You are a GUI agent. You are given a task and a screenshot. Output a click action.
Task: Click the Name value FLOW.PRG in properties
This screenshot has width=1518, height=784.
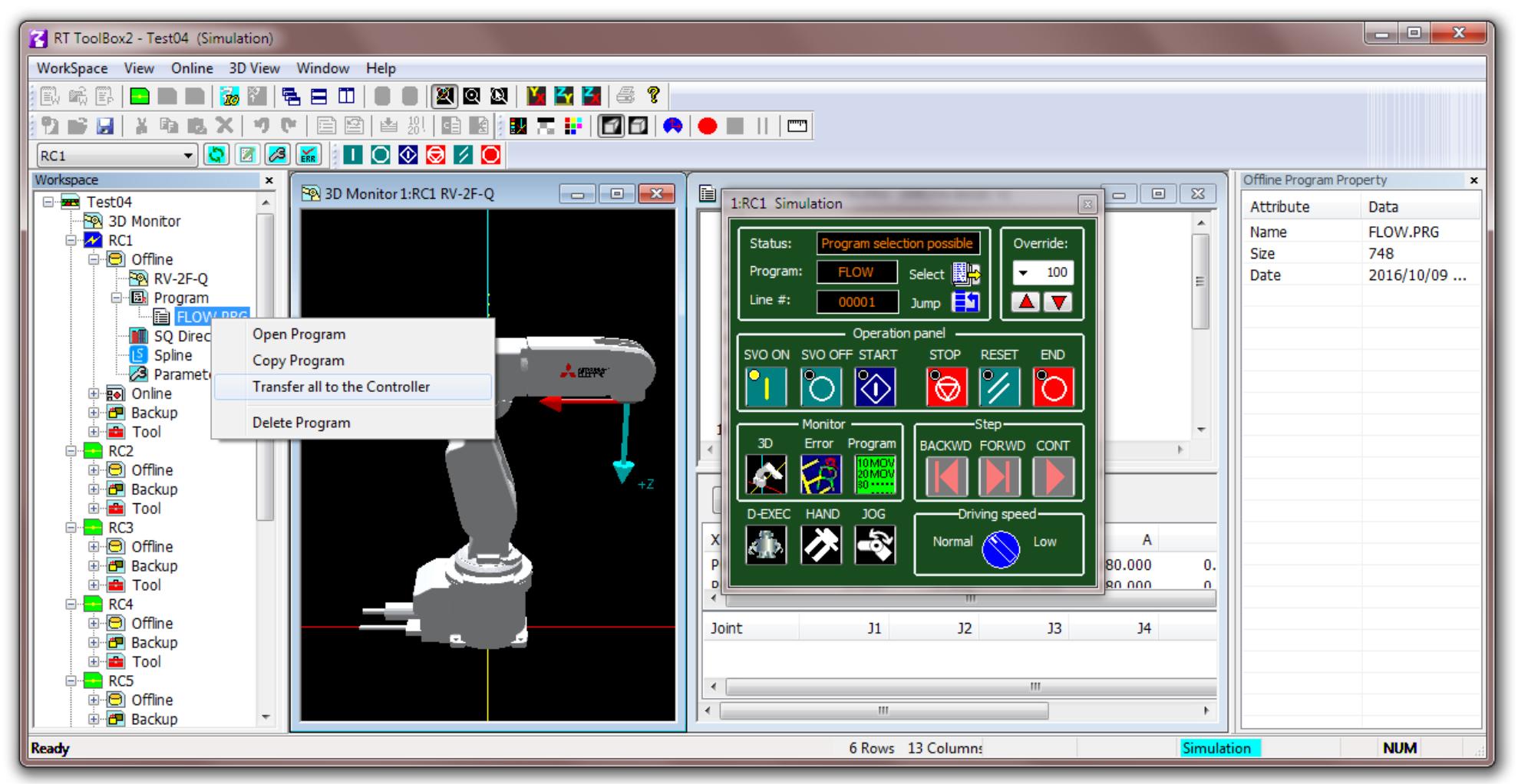(x=1404, y=232)
